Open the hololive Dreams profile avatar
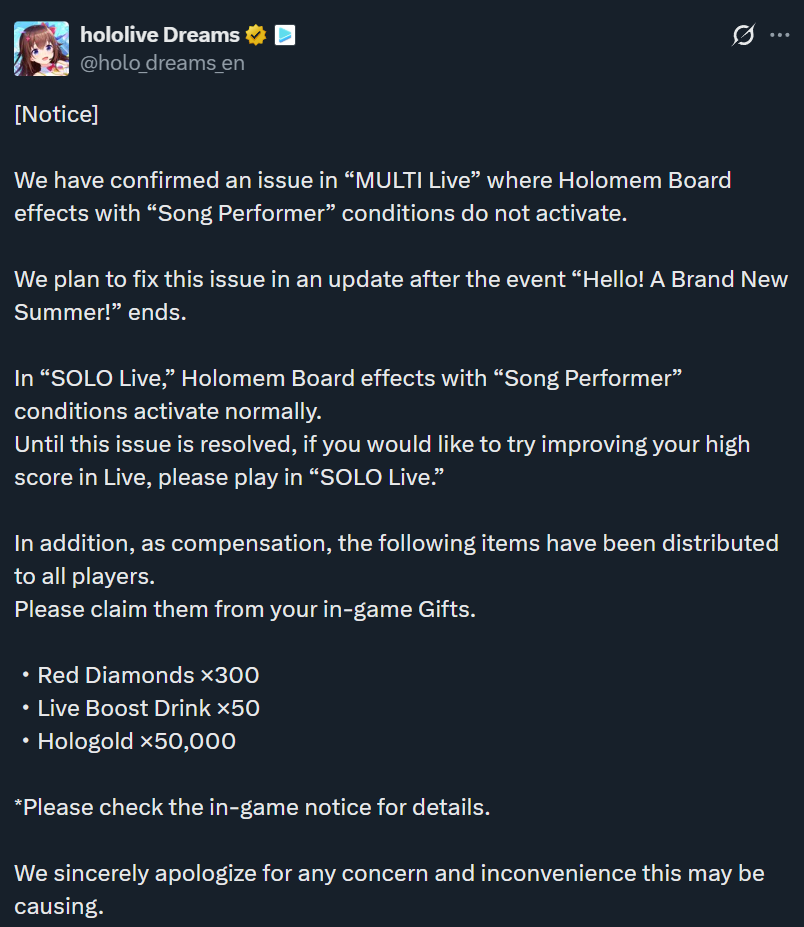This screenshot has height=927, width=804. pyautogui.click(x=41, y=48)
